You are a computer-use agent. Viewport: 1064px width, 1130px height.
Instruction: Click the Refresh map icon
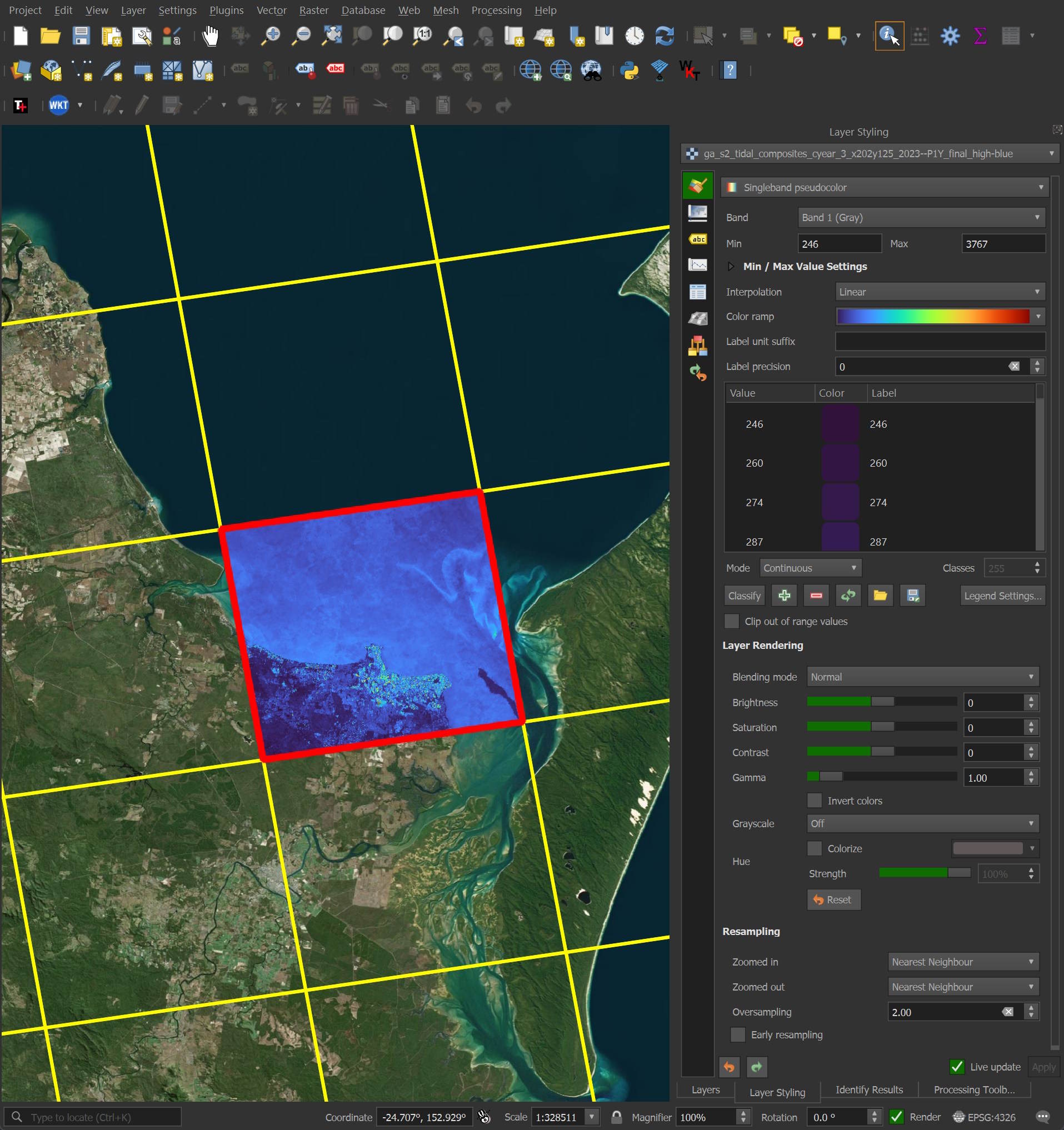coord(665,36)
